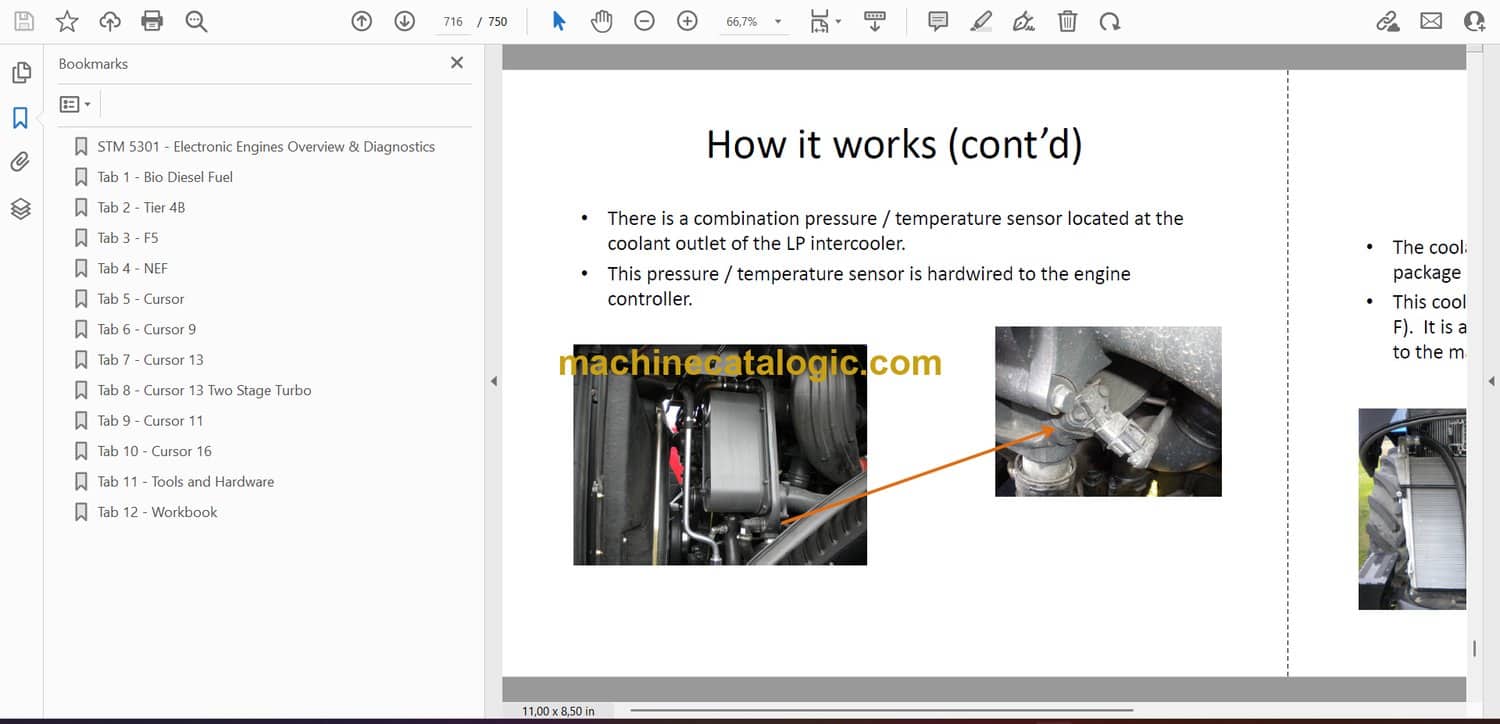Click the page number input field
This screenshot has width=1500, height=724.
pyautogui.click(x=453, y=22)
